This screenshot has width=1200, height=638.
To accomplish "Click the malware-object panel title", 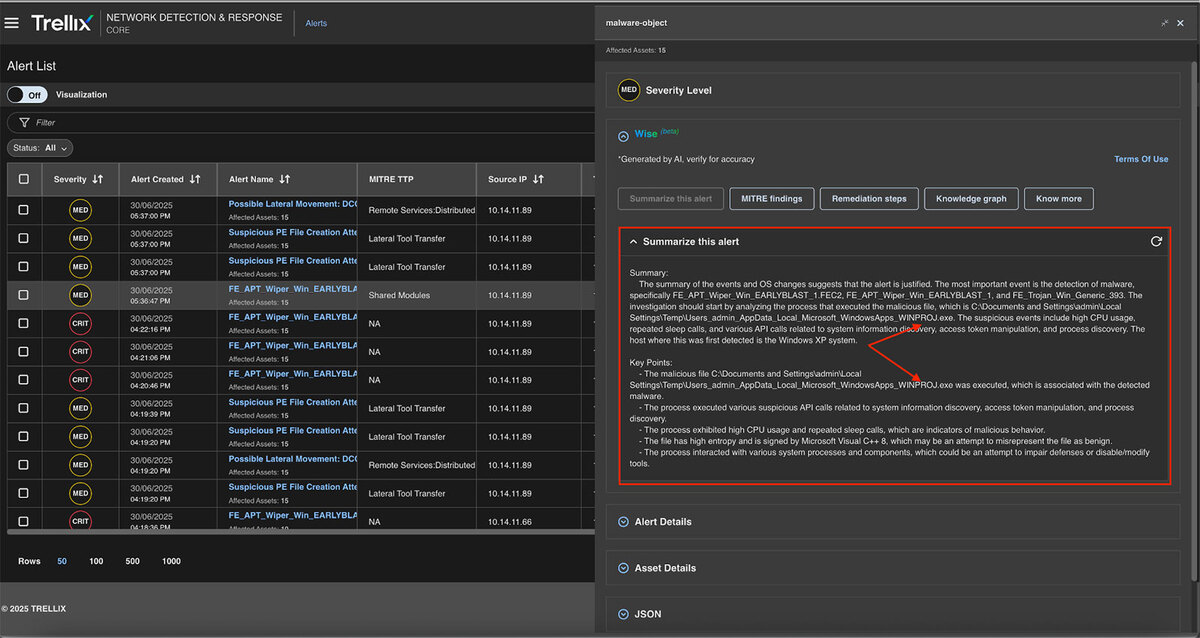I will pos(637,23).
